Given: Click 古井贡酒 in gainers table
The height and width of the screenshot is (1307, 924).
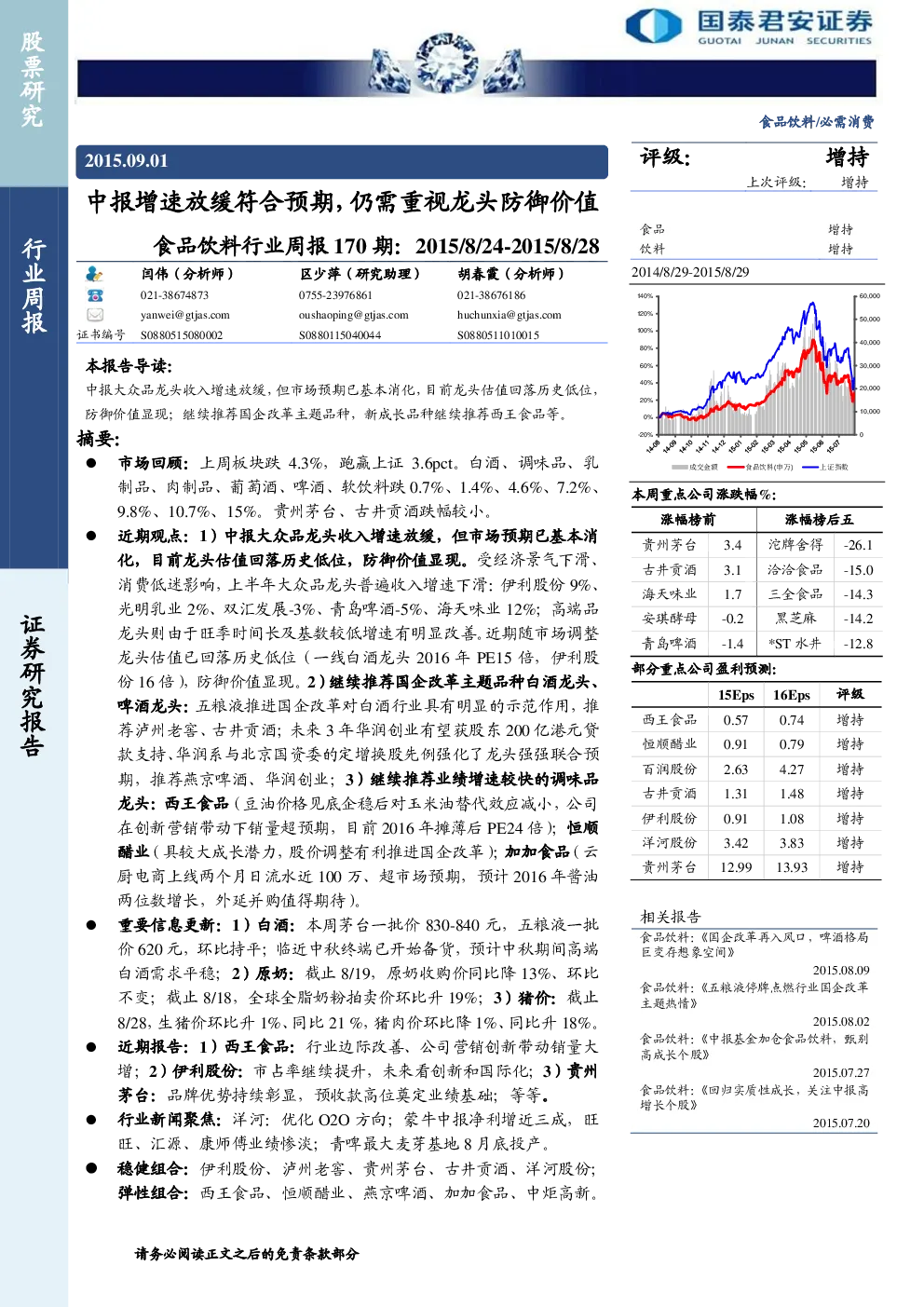Looking at the screenshot, I should tap(669, 570).
